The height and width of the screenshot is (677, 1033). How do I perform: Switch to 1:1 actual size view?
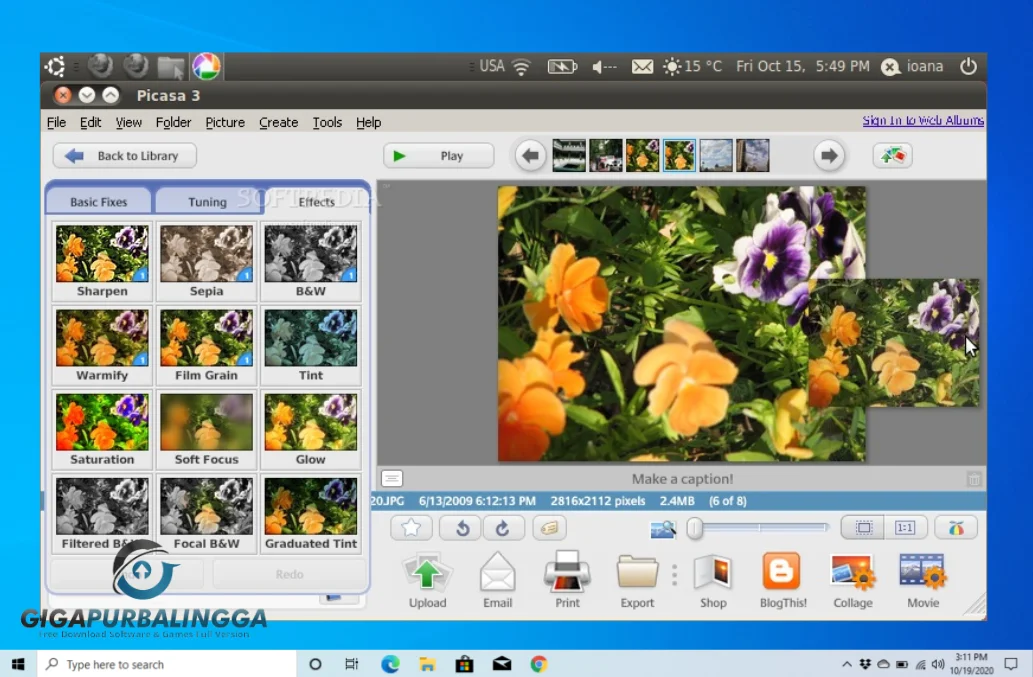tap(906, 526)
